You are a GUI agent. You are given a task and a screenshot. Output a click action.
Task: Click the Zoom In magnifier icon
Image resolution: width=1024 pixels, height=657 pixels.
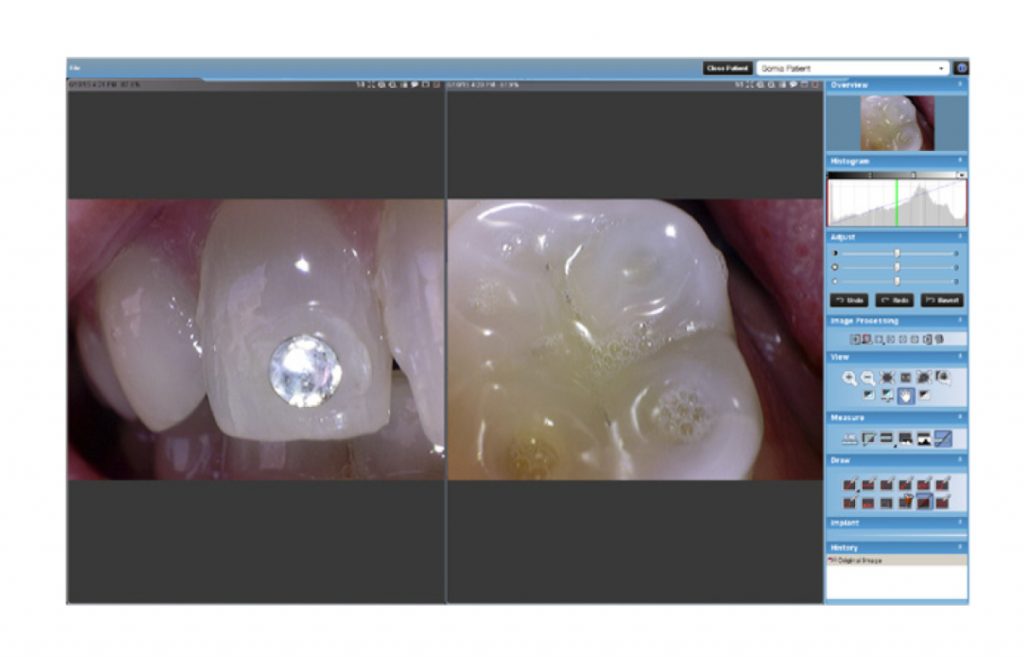click(849, 378)
